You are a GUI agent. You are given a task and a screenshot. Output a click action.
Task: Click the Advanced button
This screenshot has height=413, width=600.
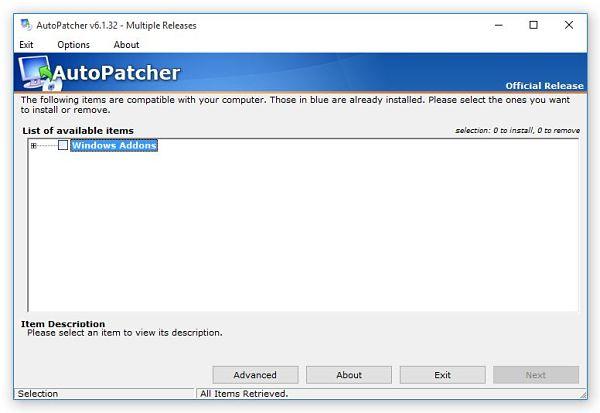[x=255, y=375]
